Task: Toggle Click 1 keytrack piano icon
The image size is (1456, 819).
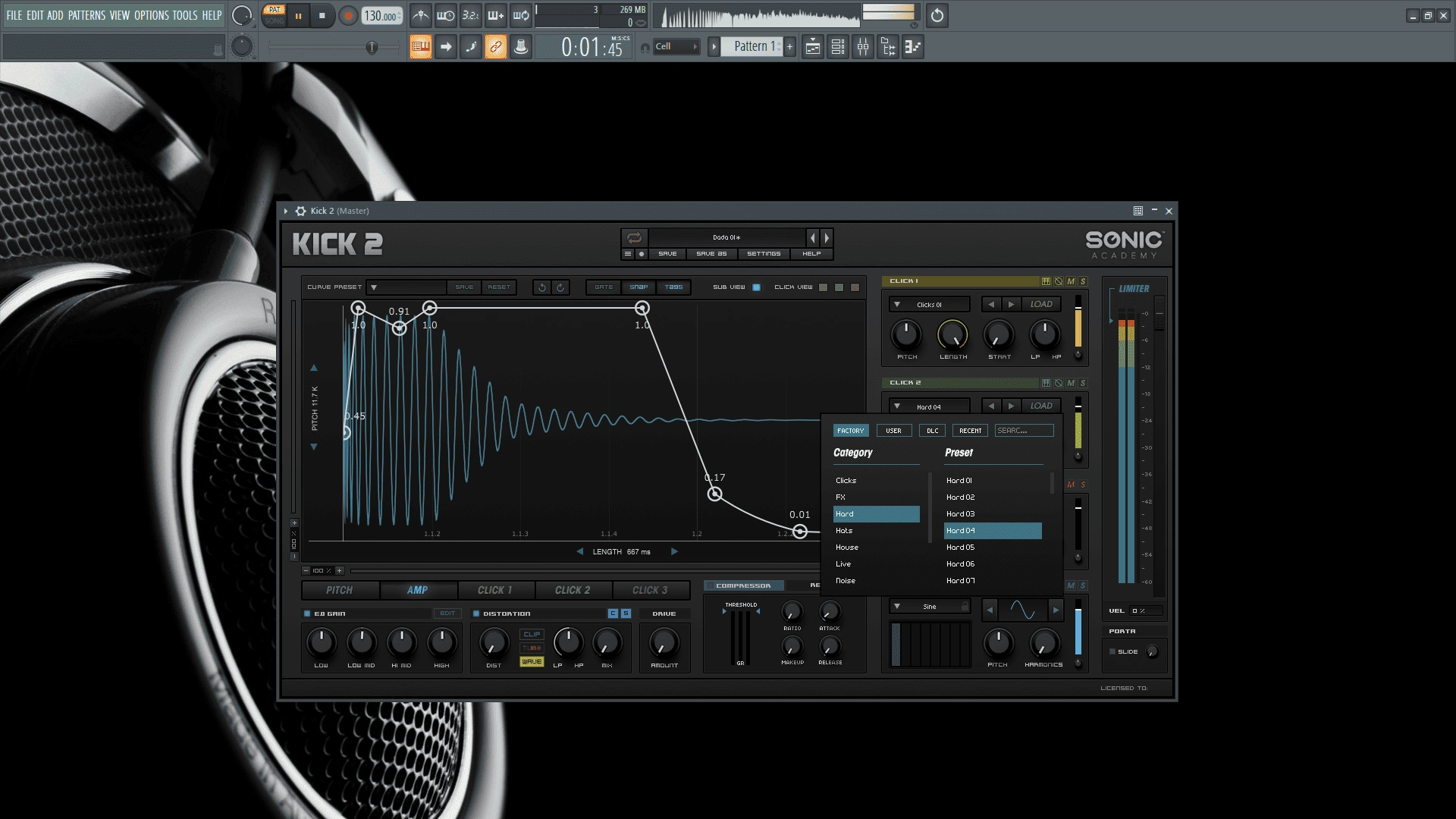Action: point(1046,281)
